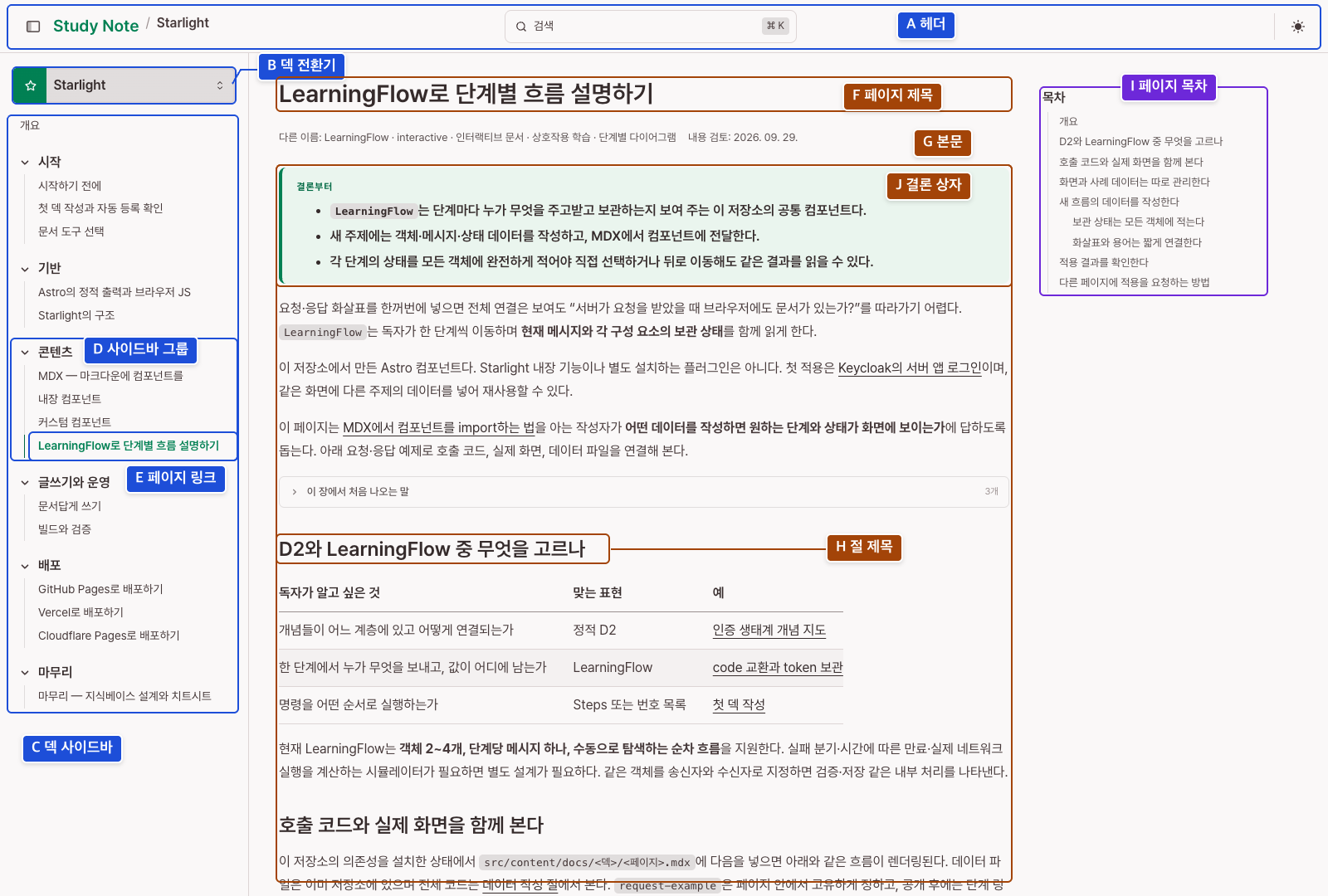Viewport: 1328px width, 896px height.
Task: Open GitHub Pages로 배포하기 page
Action: tap(100, 589)
